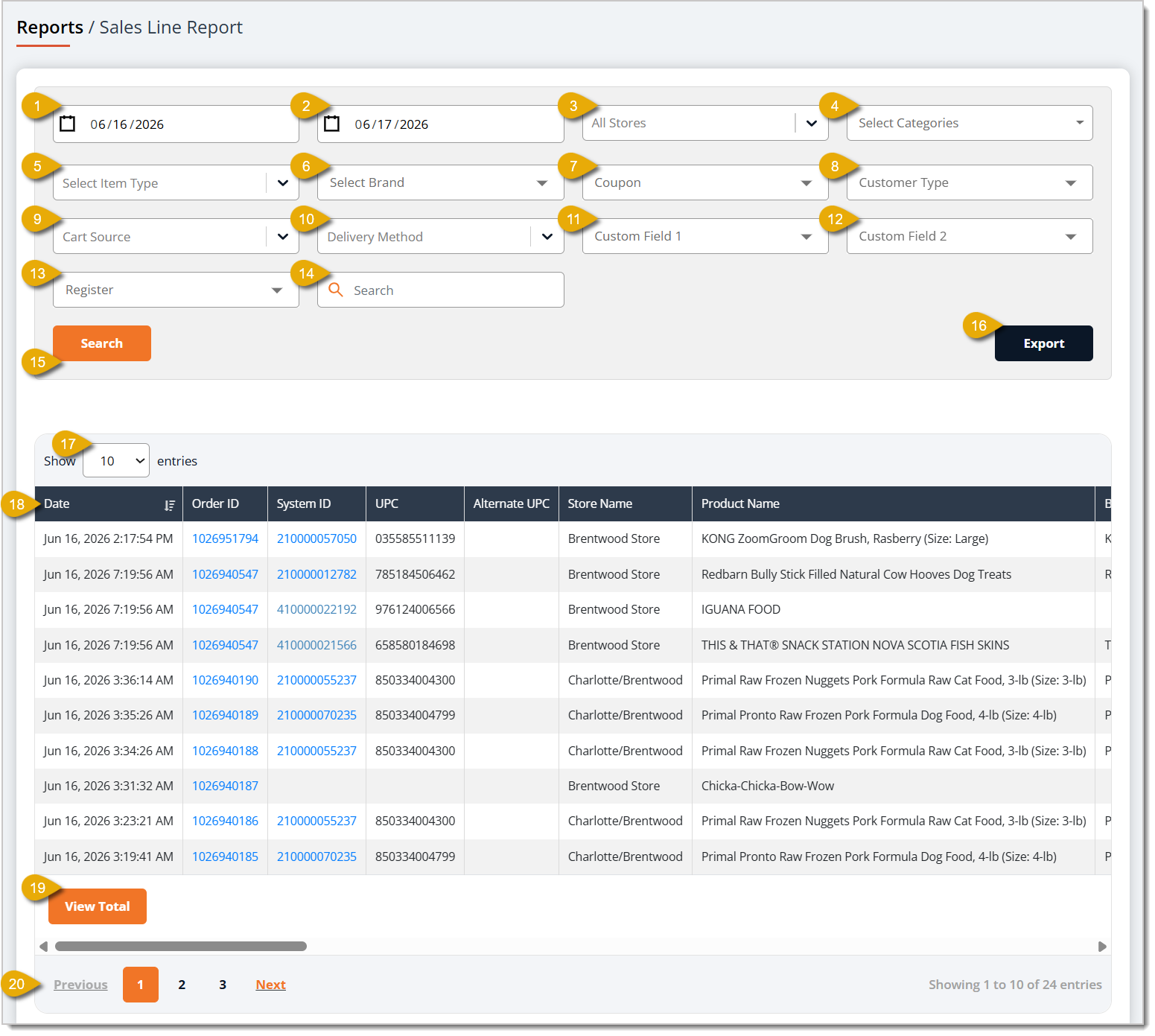Click the end date calendar icon
This screenshot has height=1036, width=1155.
332,124
